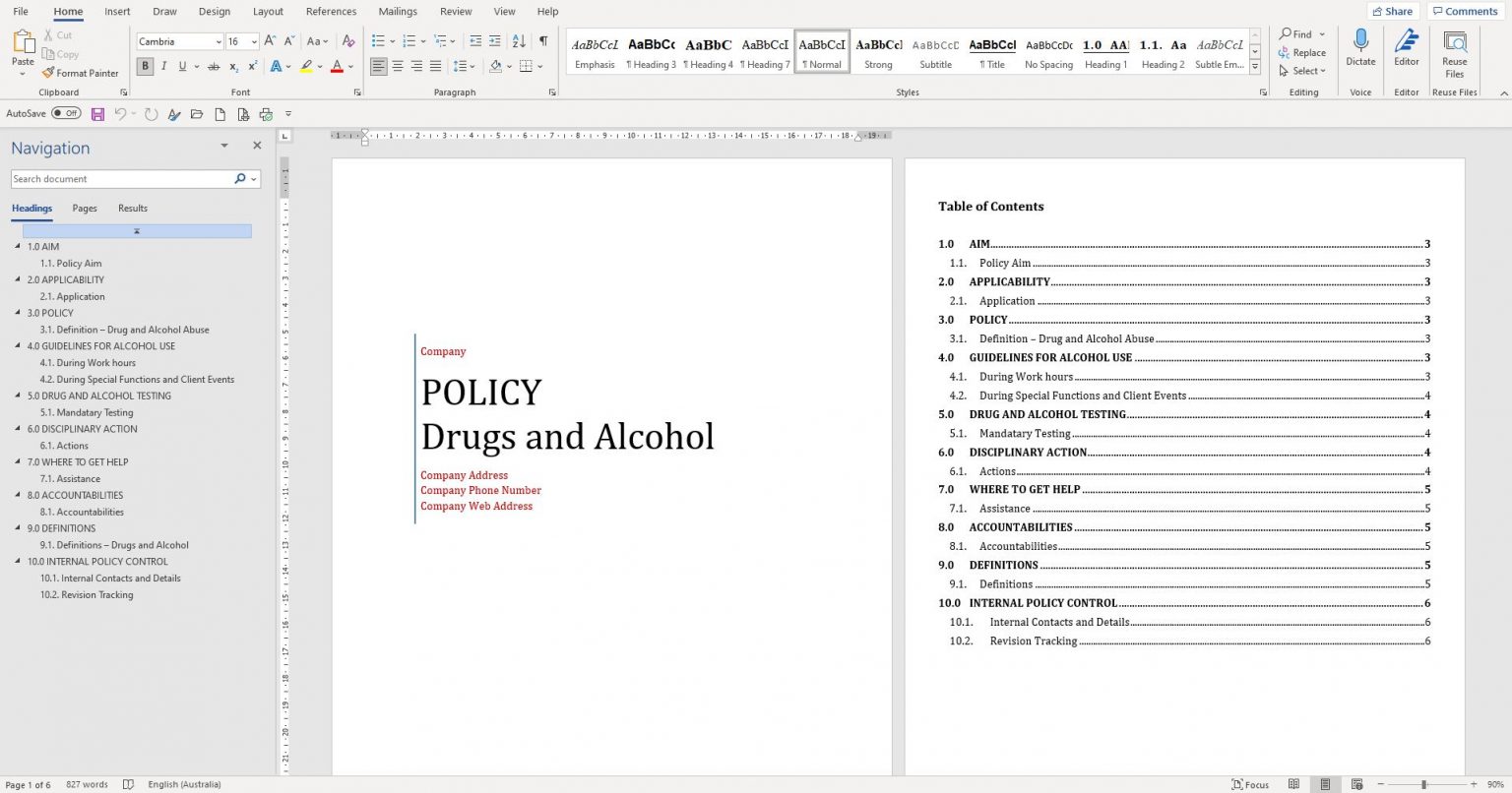Viewport: 1512px width, 793px height.
Task: Open the font name dropdown
Action: point(219,42)
